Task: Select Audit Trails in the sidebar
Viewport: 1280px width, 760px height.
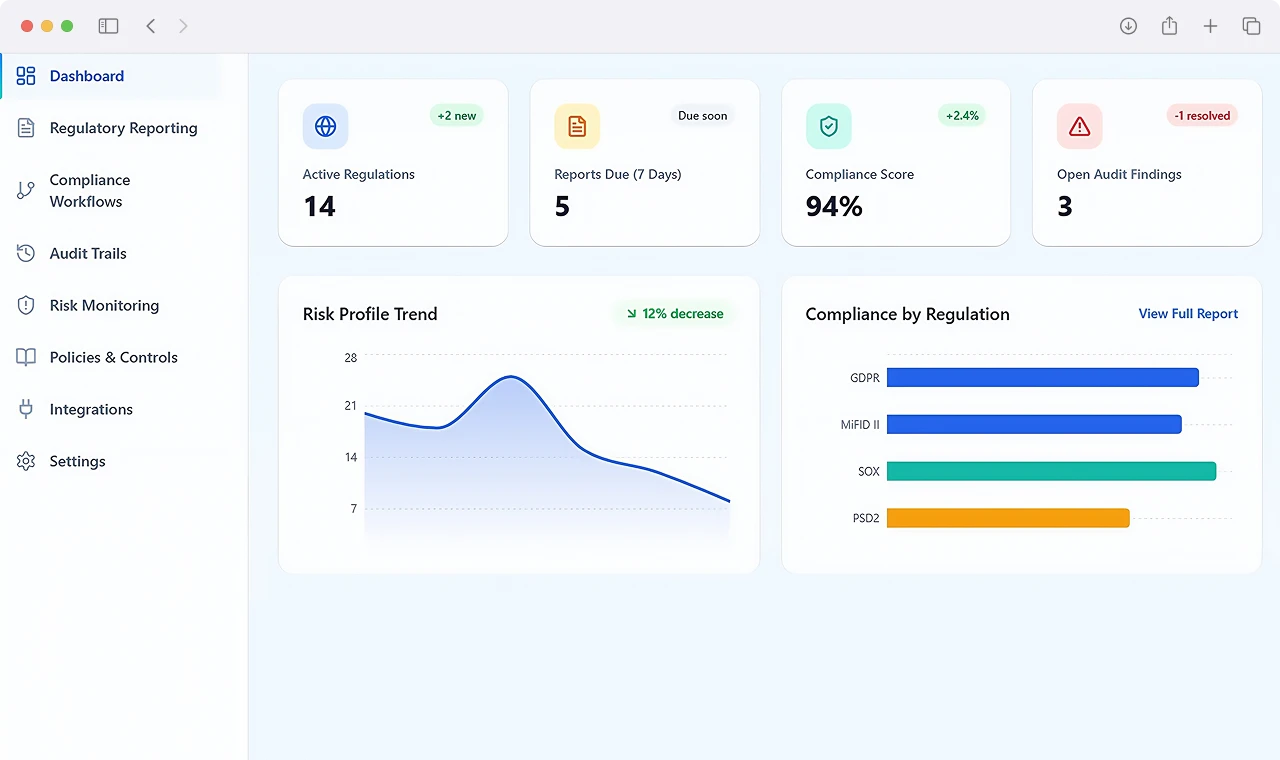Action: click(88, 253)
